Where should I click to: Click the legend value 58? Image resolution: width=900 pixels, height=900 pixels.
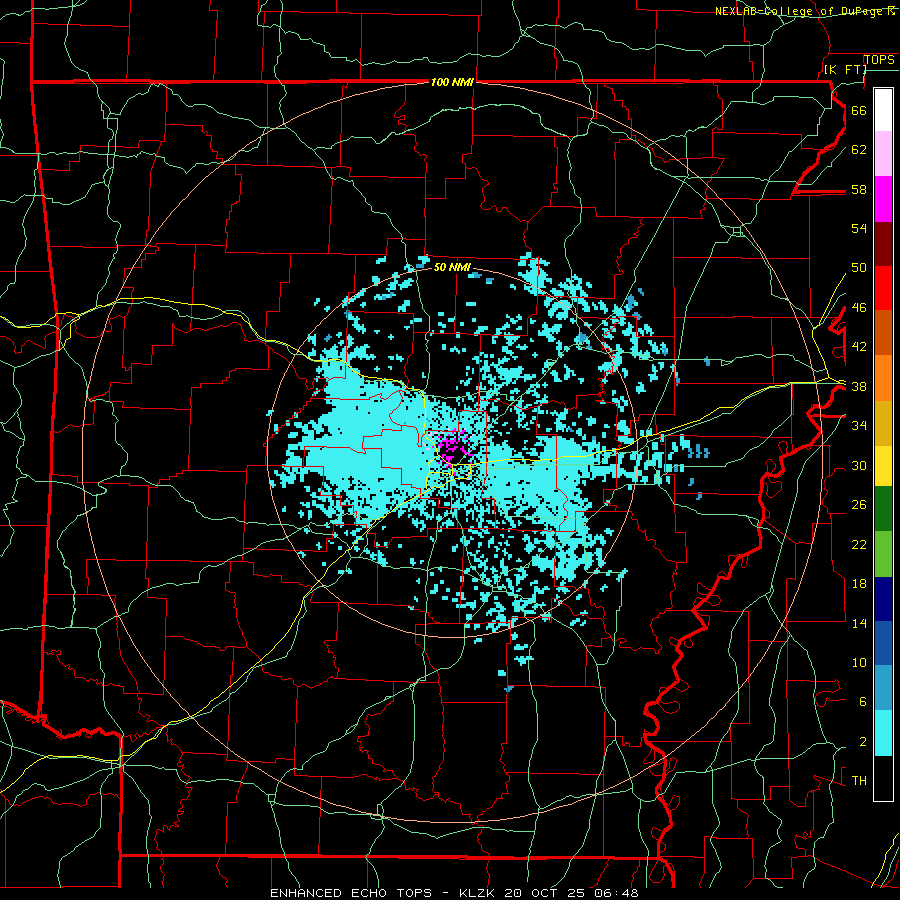click(x=859, y=189)
